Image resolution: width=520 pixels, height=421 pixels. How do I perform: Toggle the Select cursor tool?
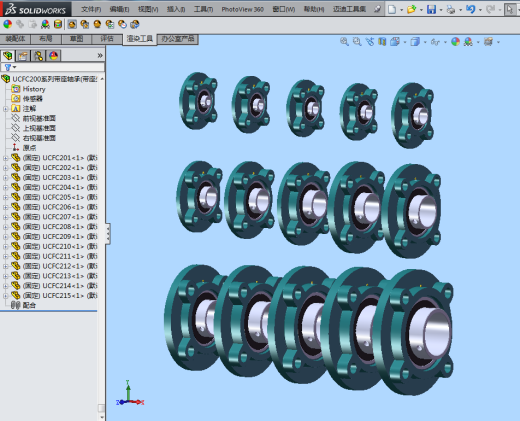510,9
